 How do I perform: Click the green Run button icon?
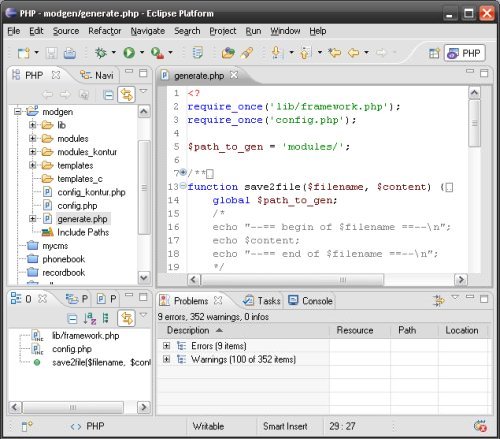coord(129,53)
